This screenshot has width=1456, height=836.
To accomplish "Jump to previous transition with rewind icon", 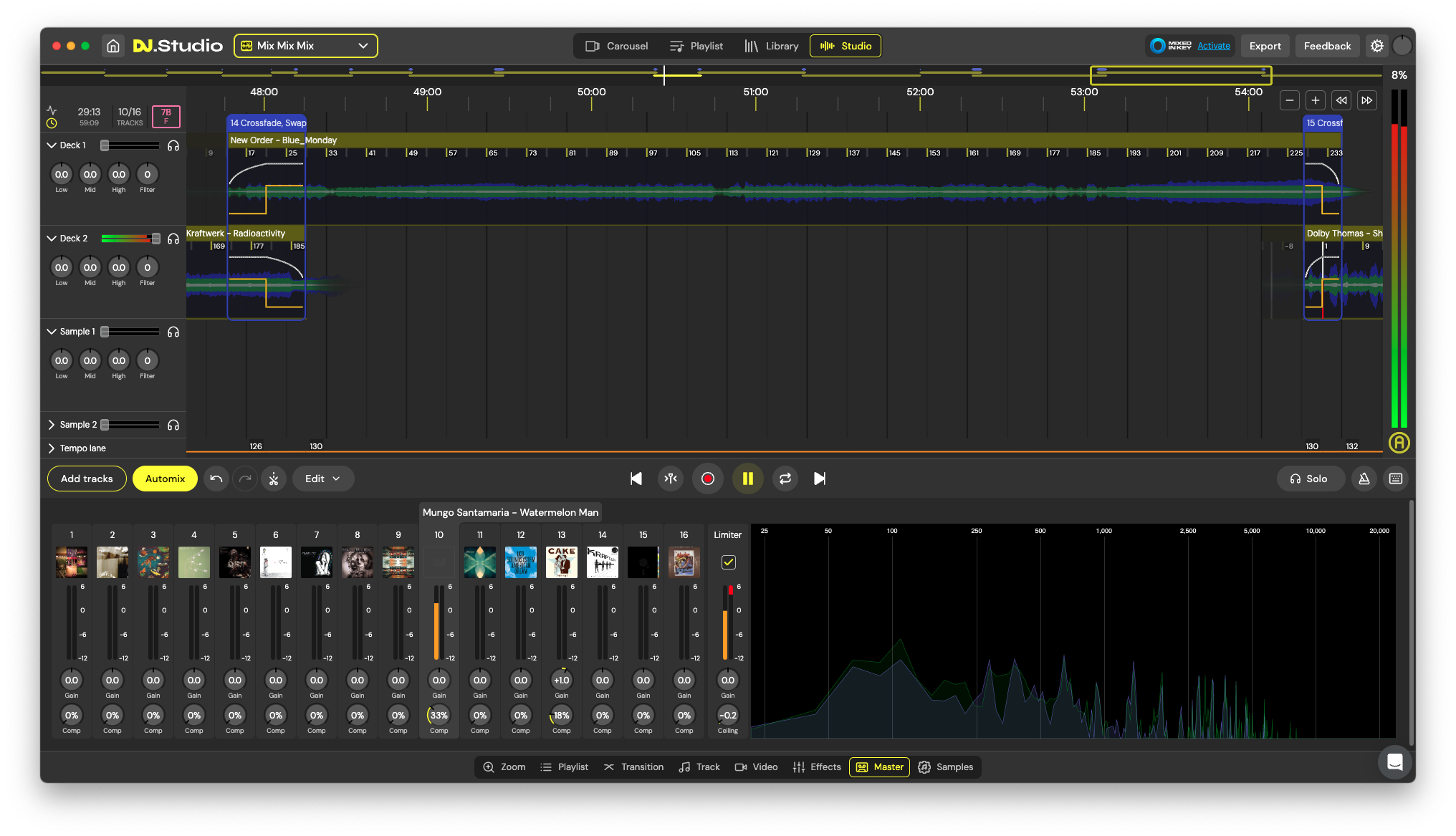I will [1341, 100].
